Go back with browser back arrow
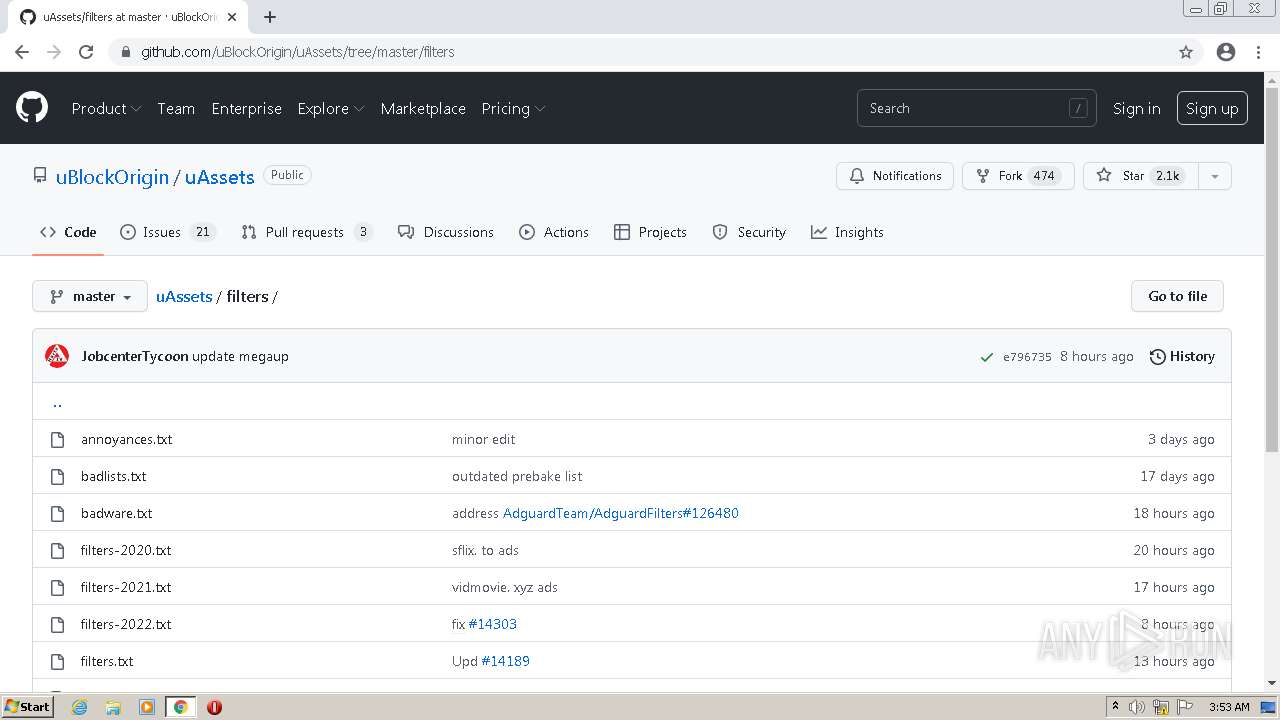1280x720 pixels. pos(22,52)
